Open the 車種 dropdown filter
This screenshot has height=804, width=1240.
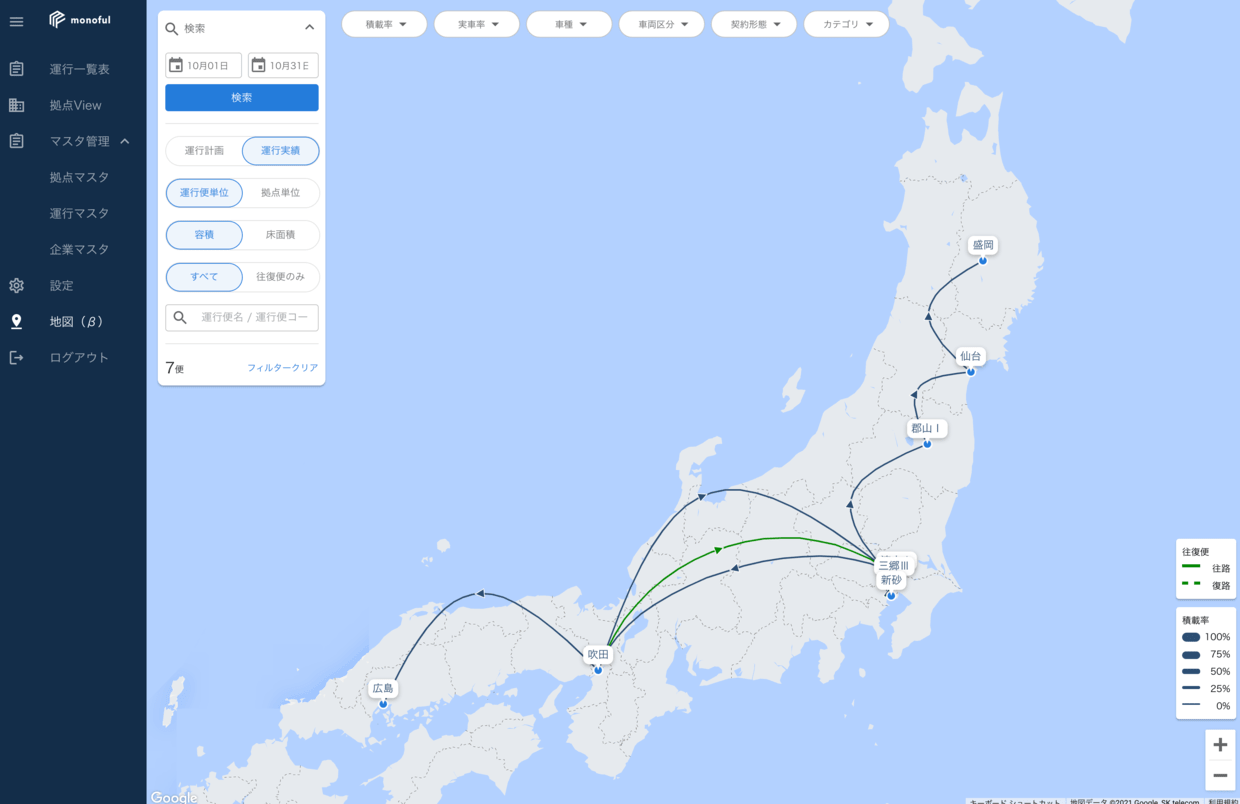(x=569, y=24)
